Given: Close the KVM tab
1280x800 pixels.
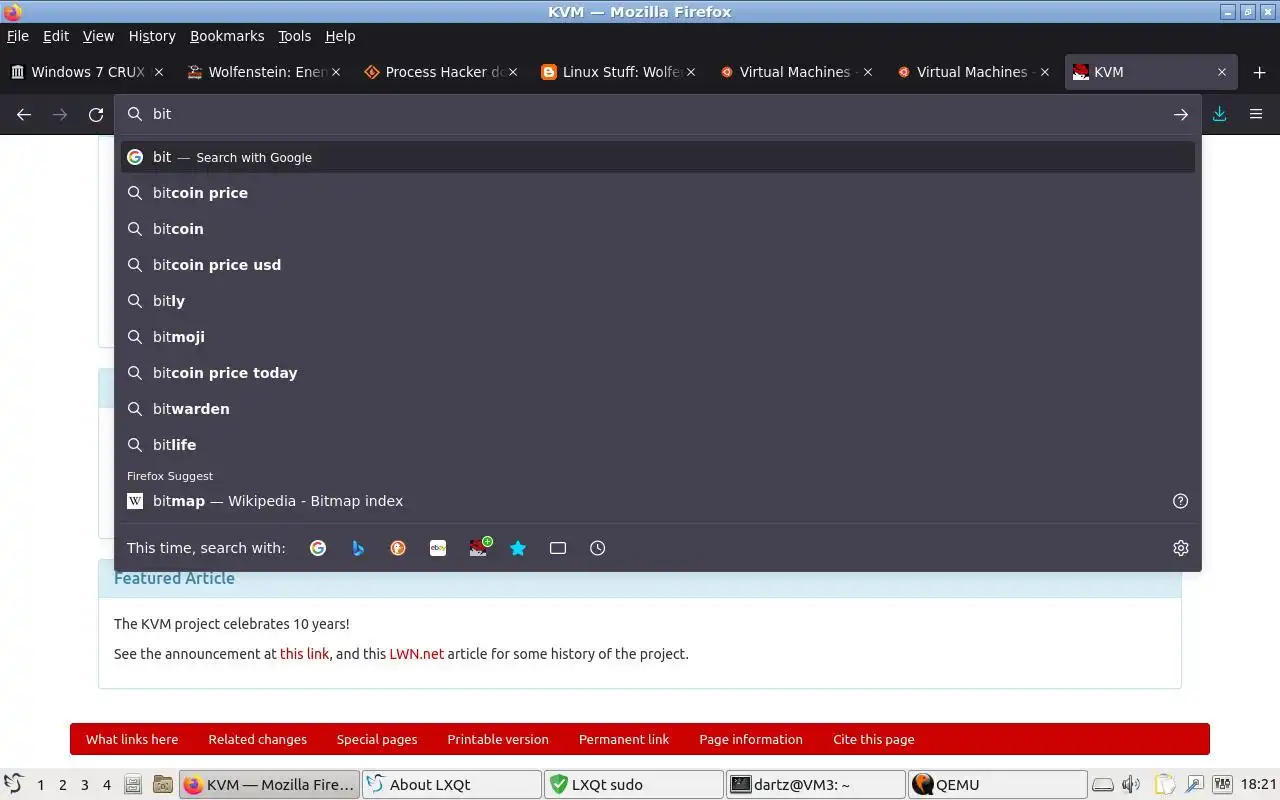Looking at the screenshot, I should click(x=1222, y=72).
